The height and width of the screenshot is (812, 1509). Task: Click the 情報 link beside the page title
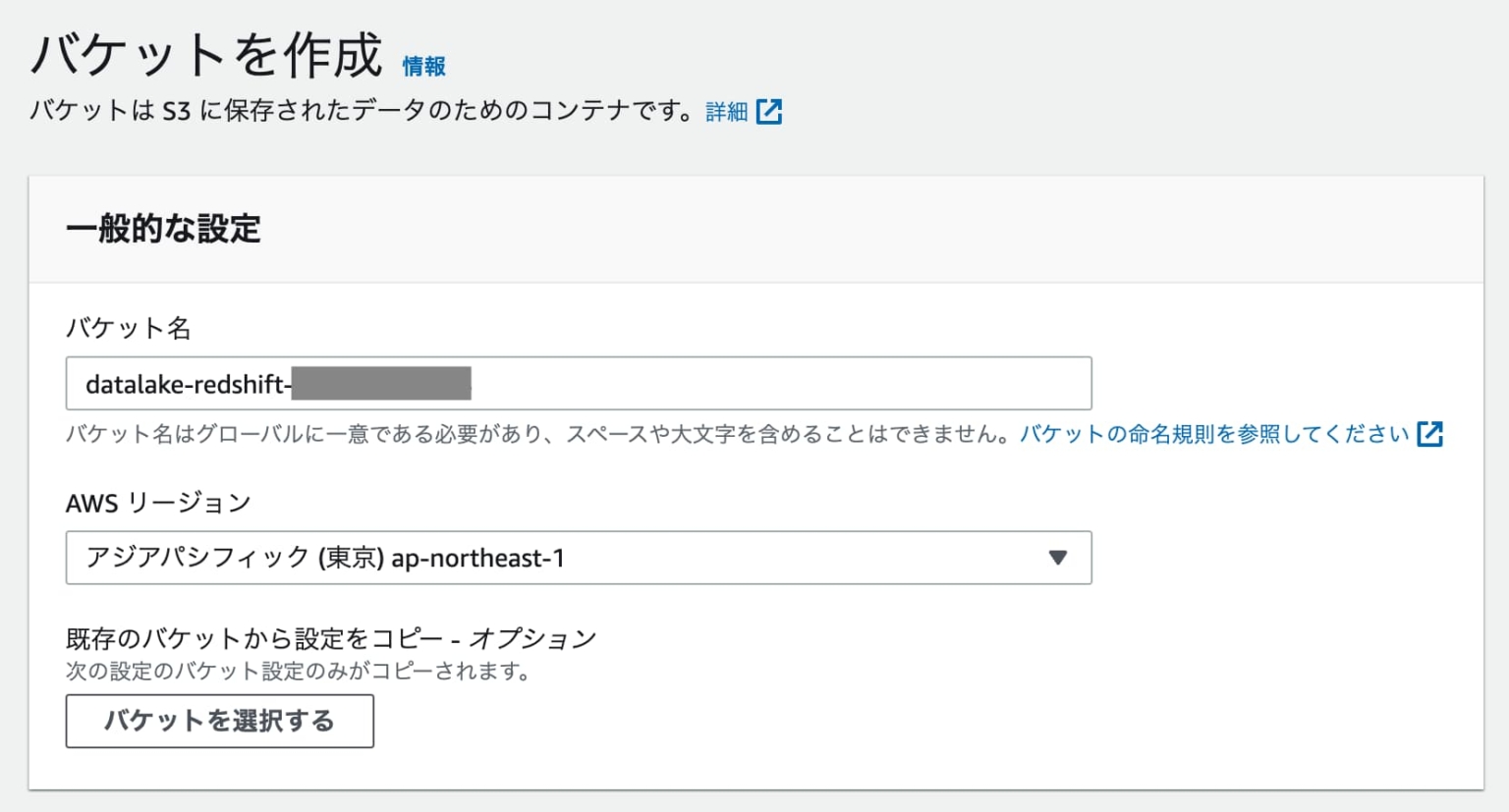click(423, 67)
